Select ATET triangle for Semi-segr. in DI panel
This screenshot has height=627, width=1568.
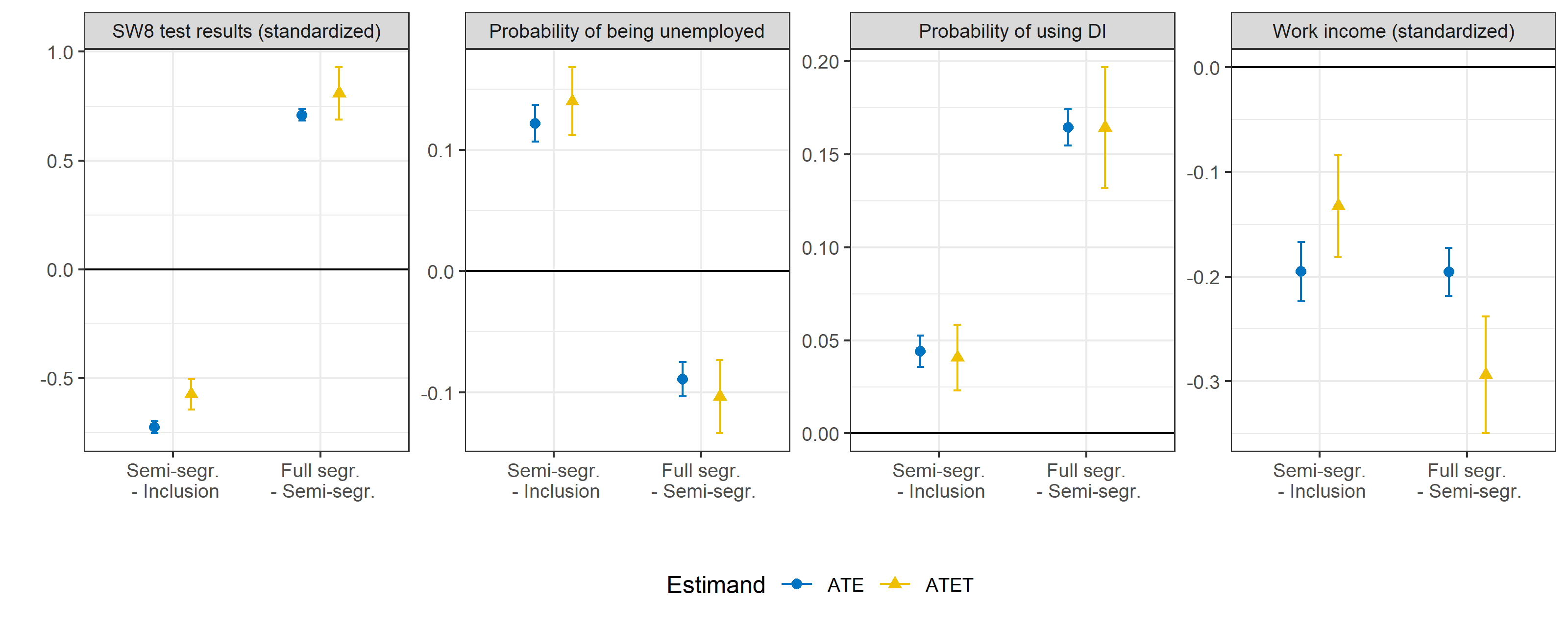957,357
